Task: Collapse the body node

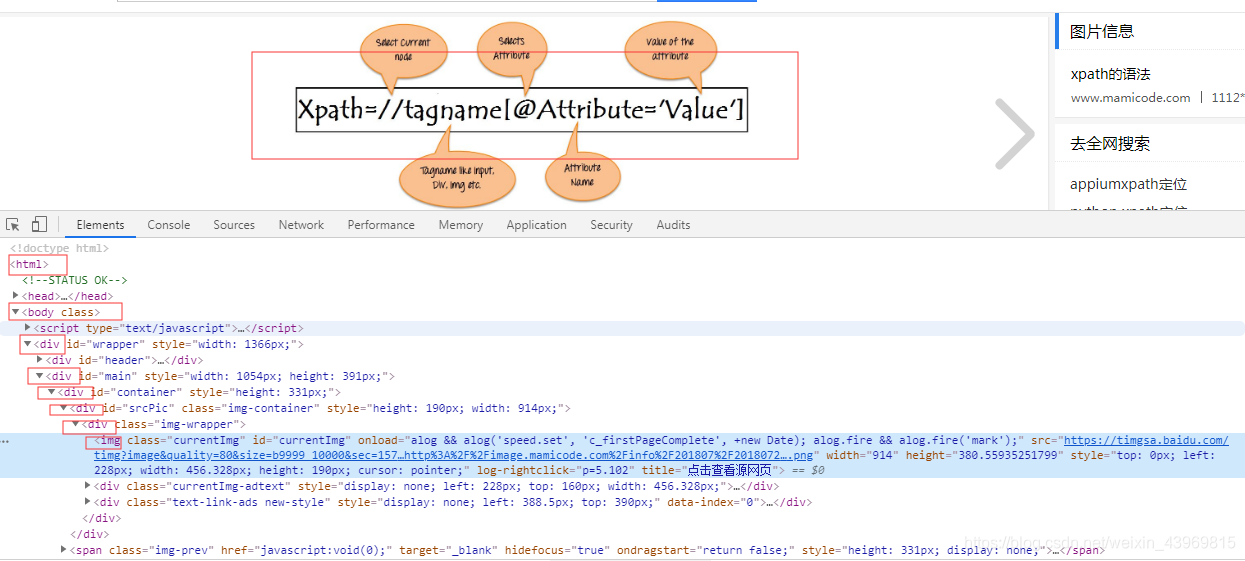Action: 15,312
